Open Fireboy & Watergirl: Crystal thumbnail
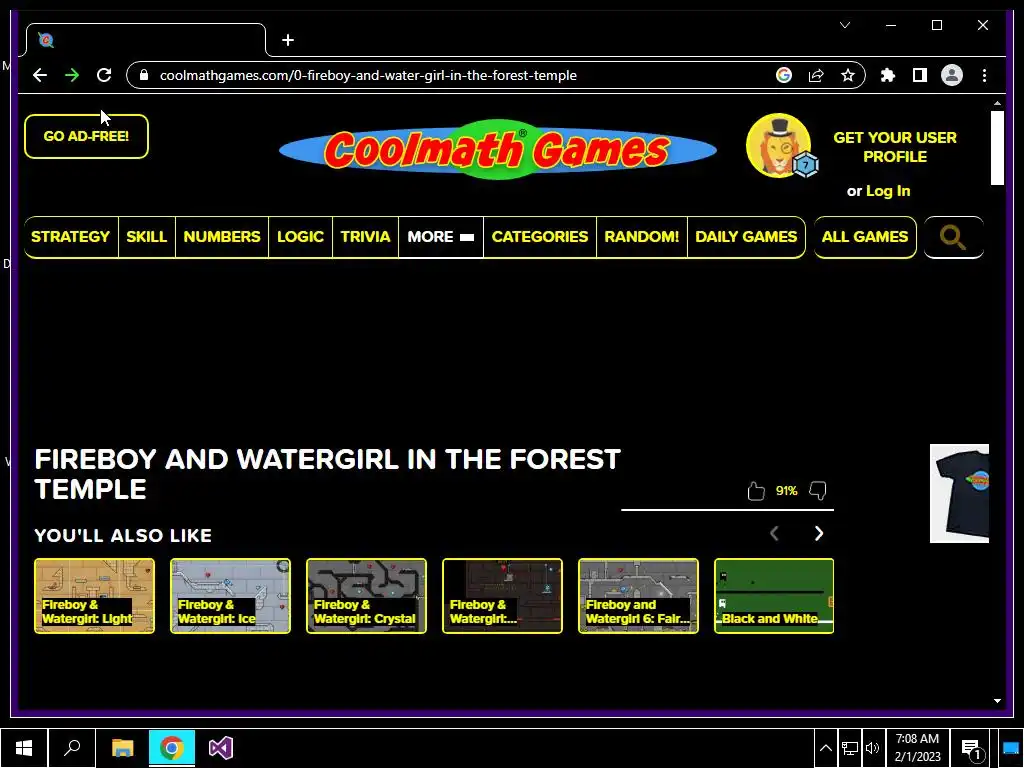Screen dimensions: 1024x768 (366, 596)
